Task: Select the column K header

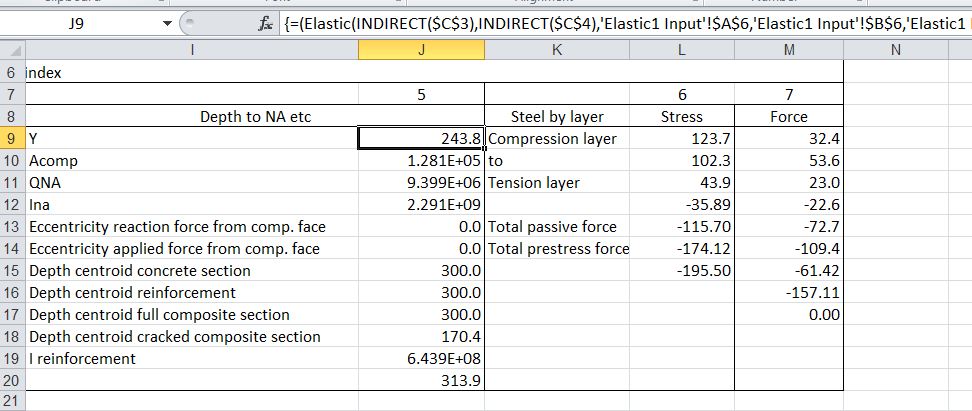Action: [x=557, y=50]
